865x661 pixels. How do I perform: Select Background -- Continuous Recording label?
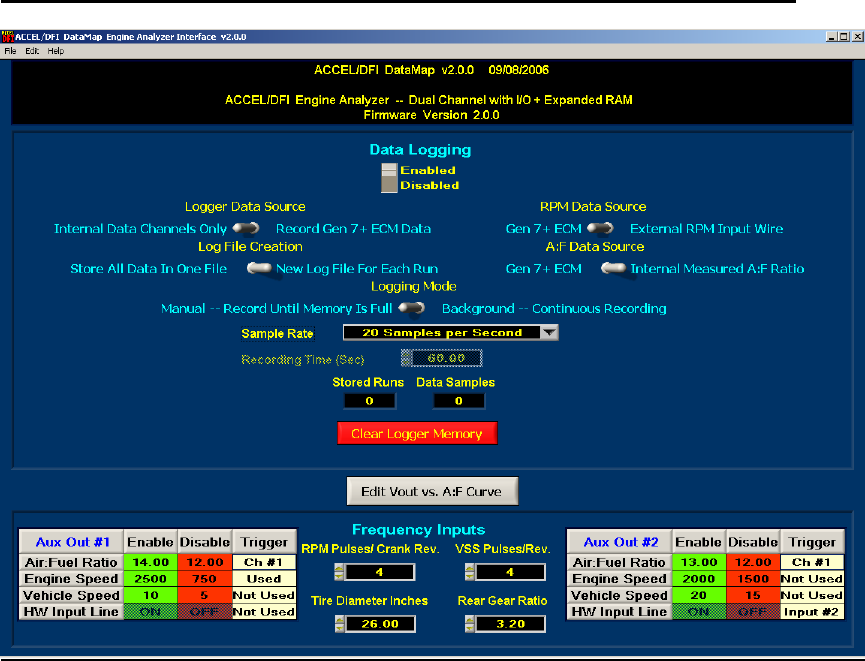(x=554, y=308)
